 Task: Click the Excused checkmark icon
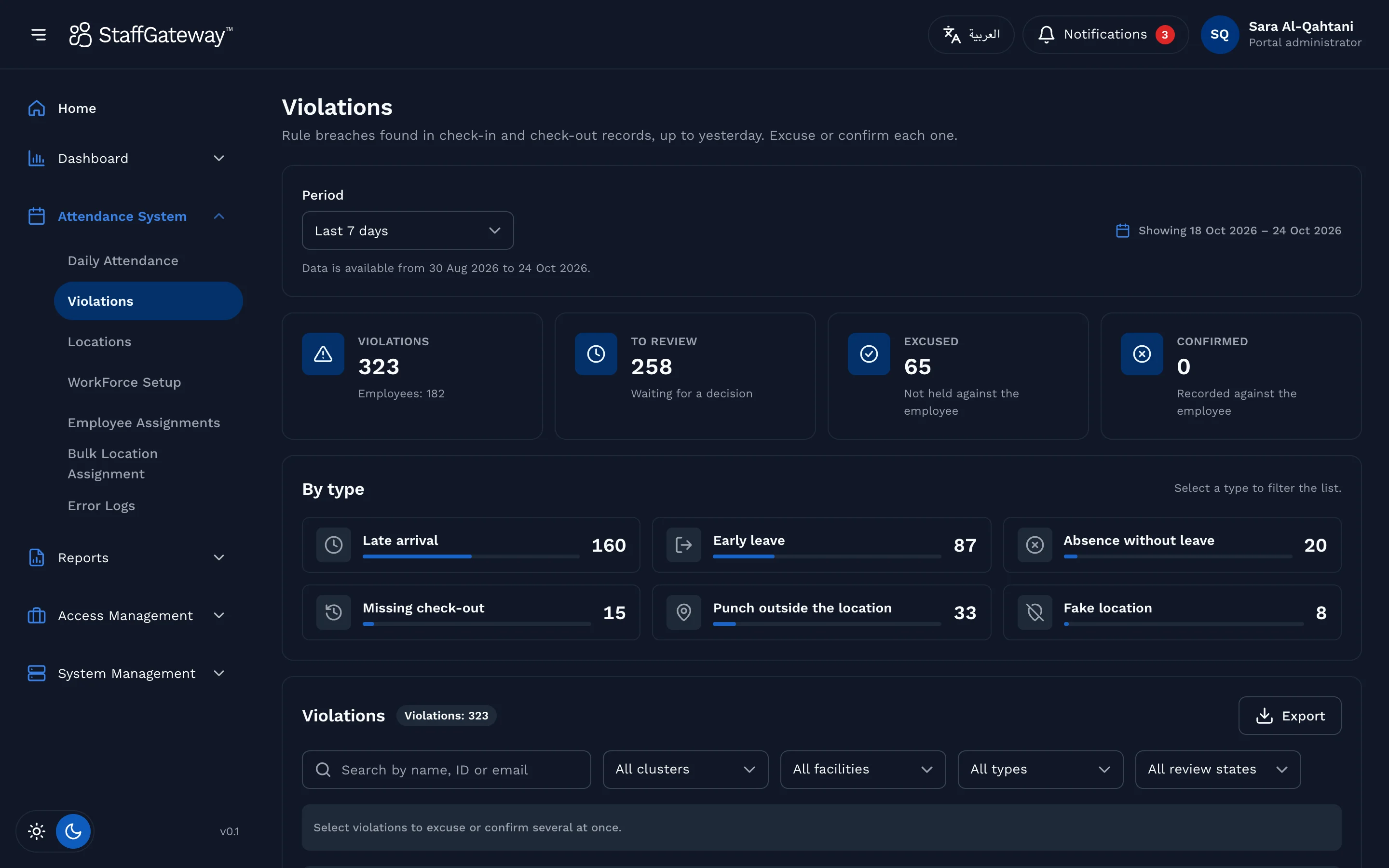tap(869, 353)
